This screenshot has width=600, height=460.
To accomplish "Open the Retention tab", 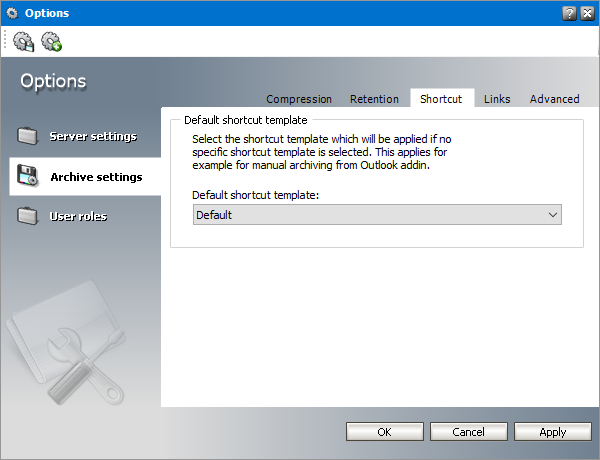I will click(x=375, y=99).
